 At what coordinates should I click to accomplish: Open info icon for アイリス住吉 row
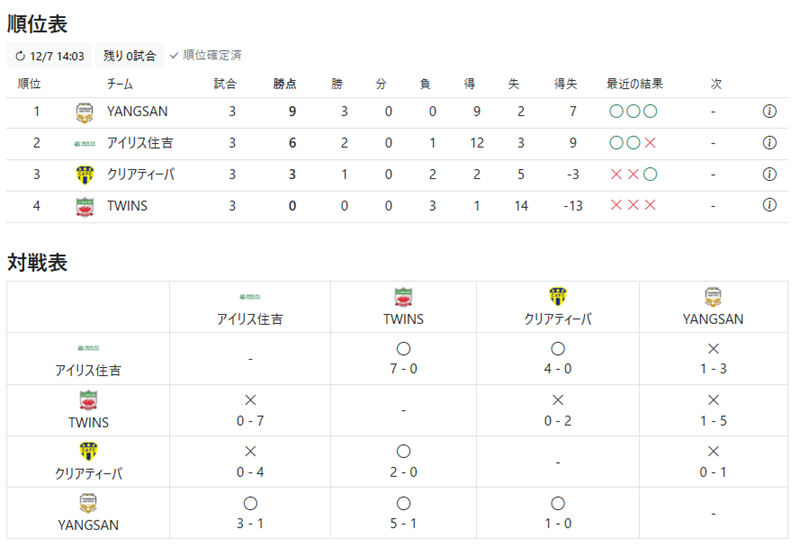[x=769, y=143]
